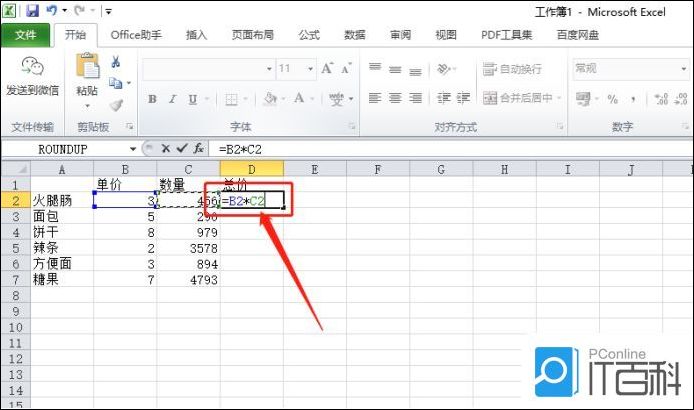The height and width of the screenshot is (410, 694).
Task: Click cell containing 方便面
Action: point(62,264)
